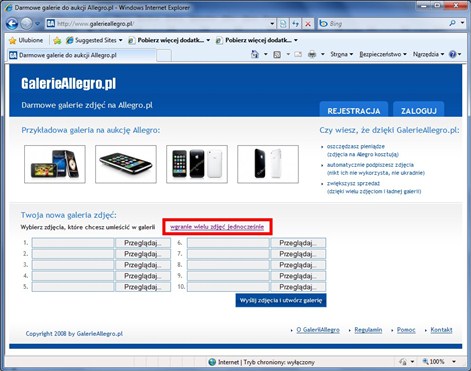The height and width of the screenshot is (371, 471).
Task: Go back using the browser Back arrow
Action: 12,24
